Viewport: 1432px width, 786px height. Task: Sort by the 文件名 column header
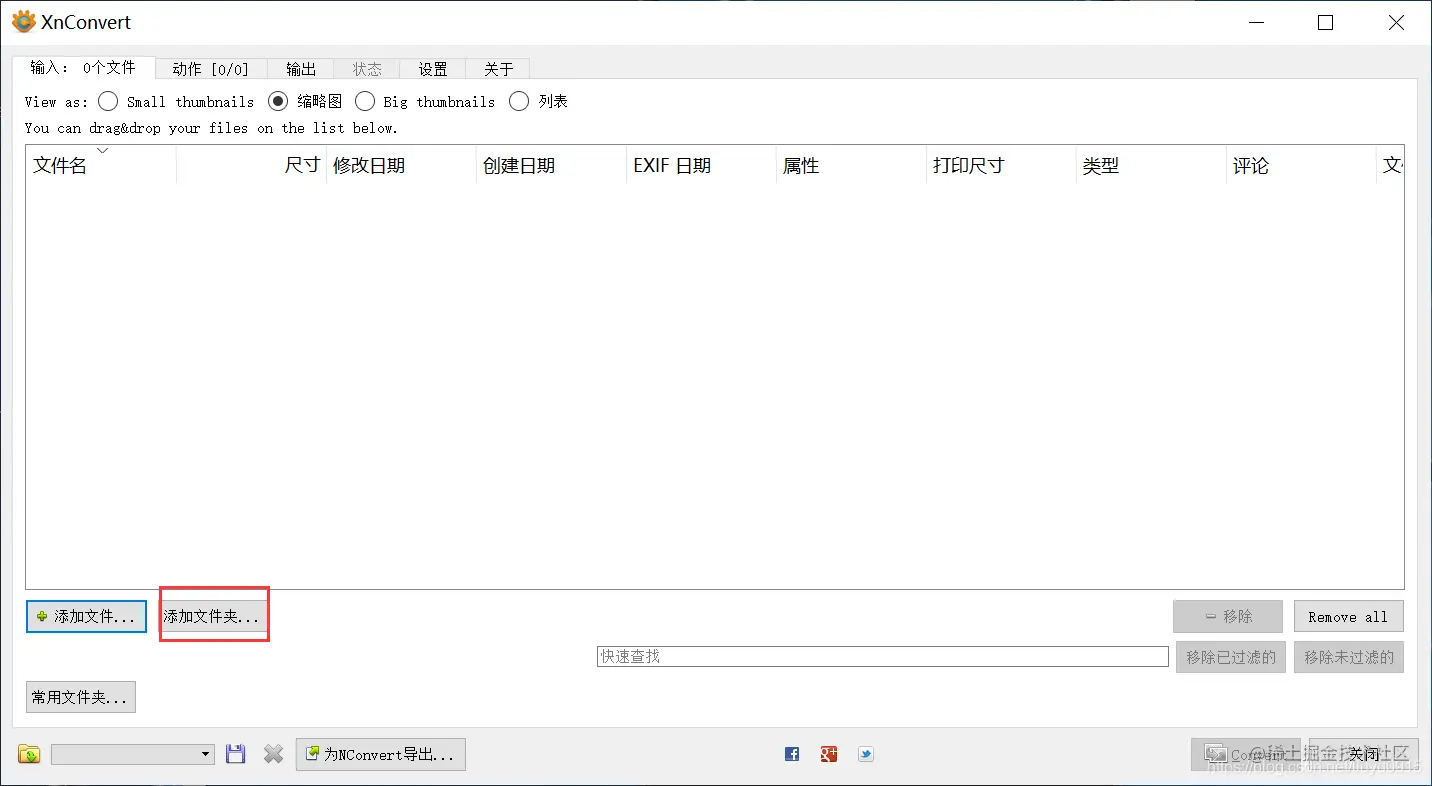[x=101, y=165]
